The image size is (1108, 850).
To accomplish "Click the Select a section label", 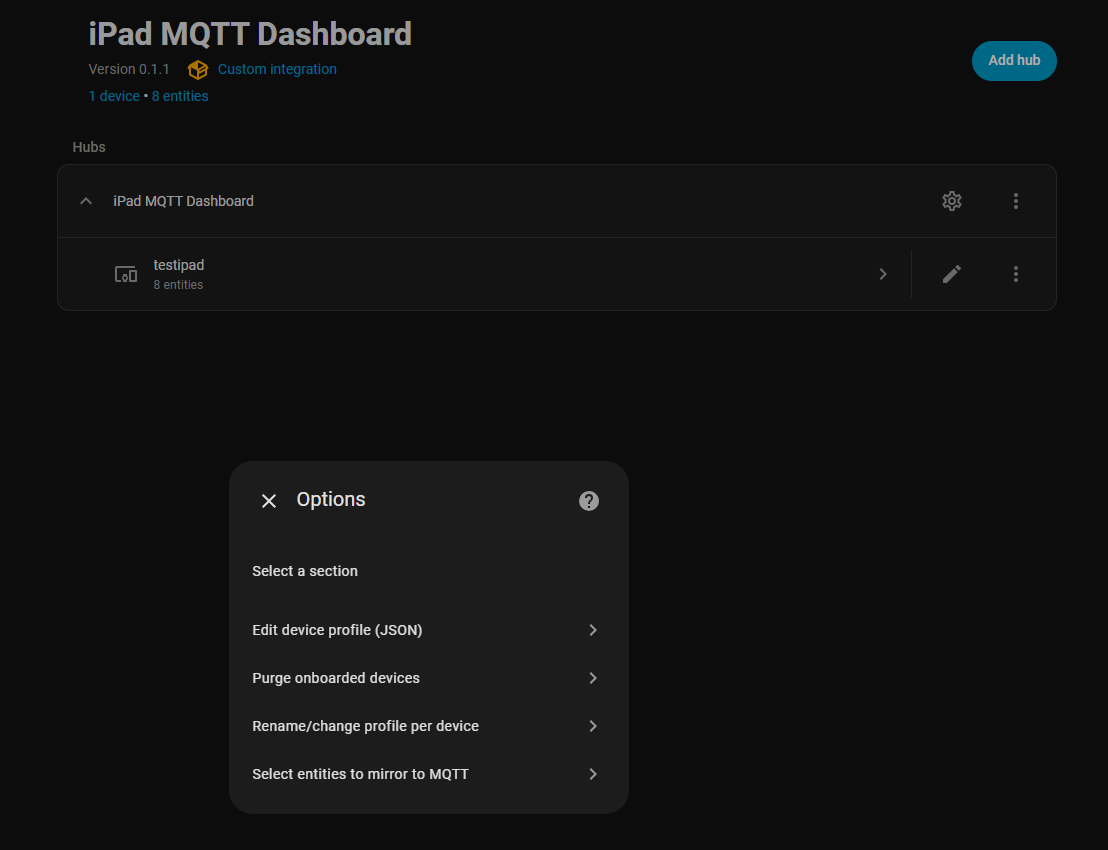I will coord(305,571).
